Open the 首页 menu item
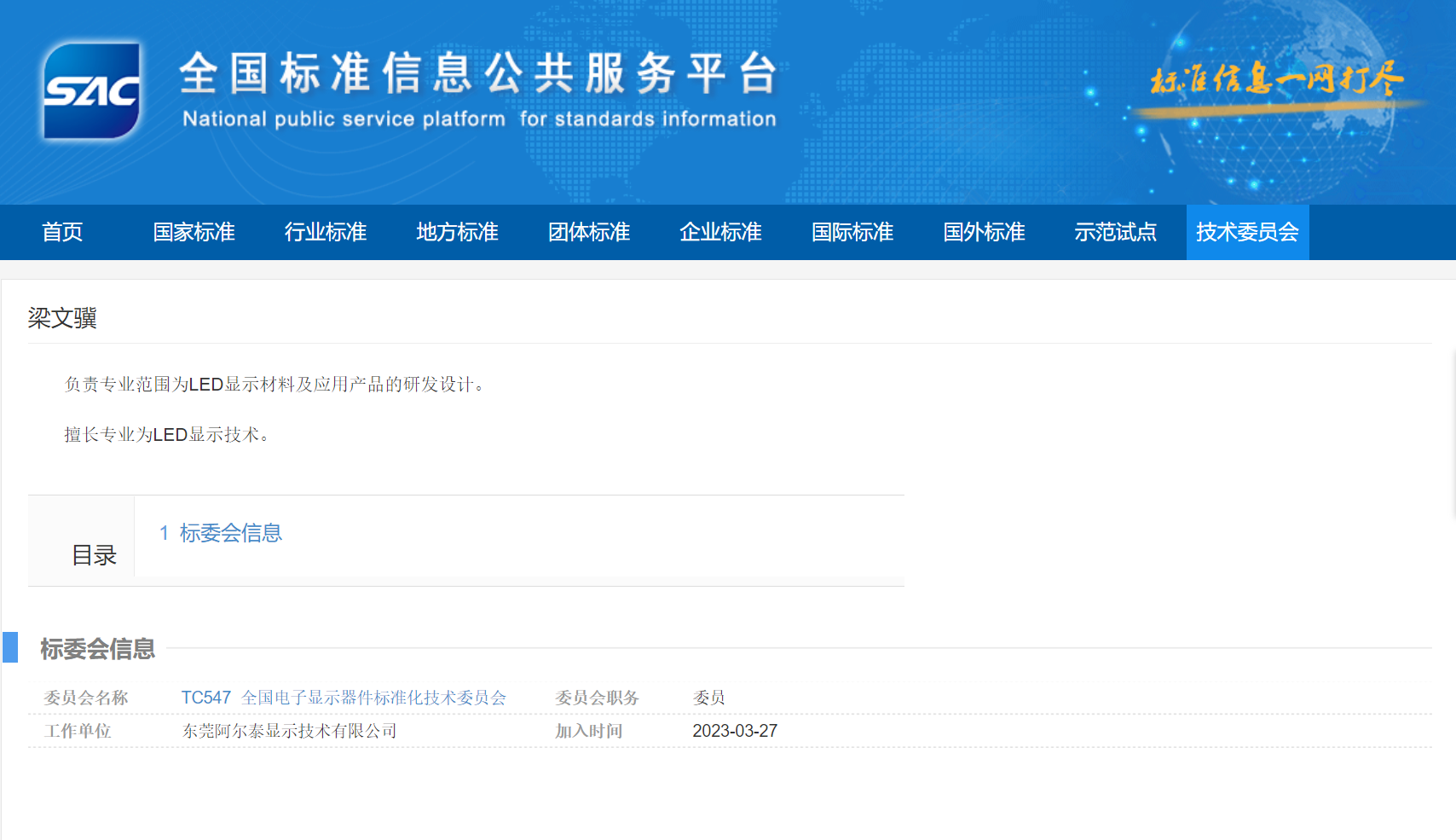The image size is (1456, 840). coord(62,232)
